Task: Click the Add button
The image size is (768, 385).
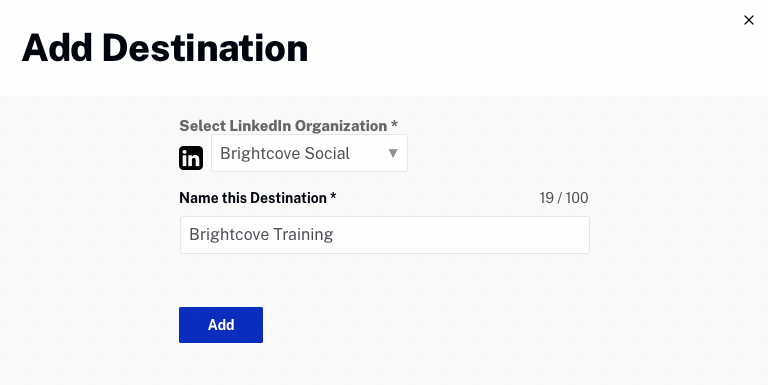Action: pos(221,325)
